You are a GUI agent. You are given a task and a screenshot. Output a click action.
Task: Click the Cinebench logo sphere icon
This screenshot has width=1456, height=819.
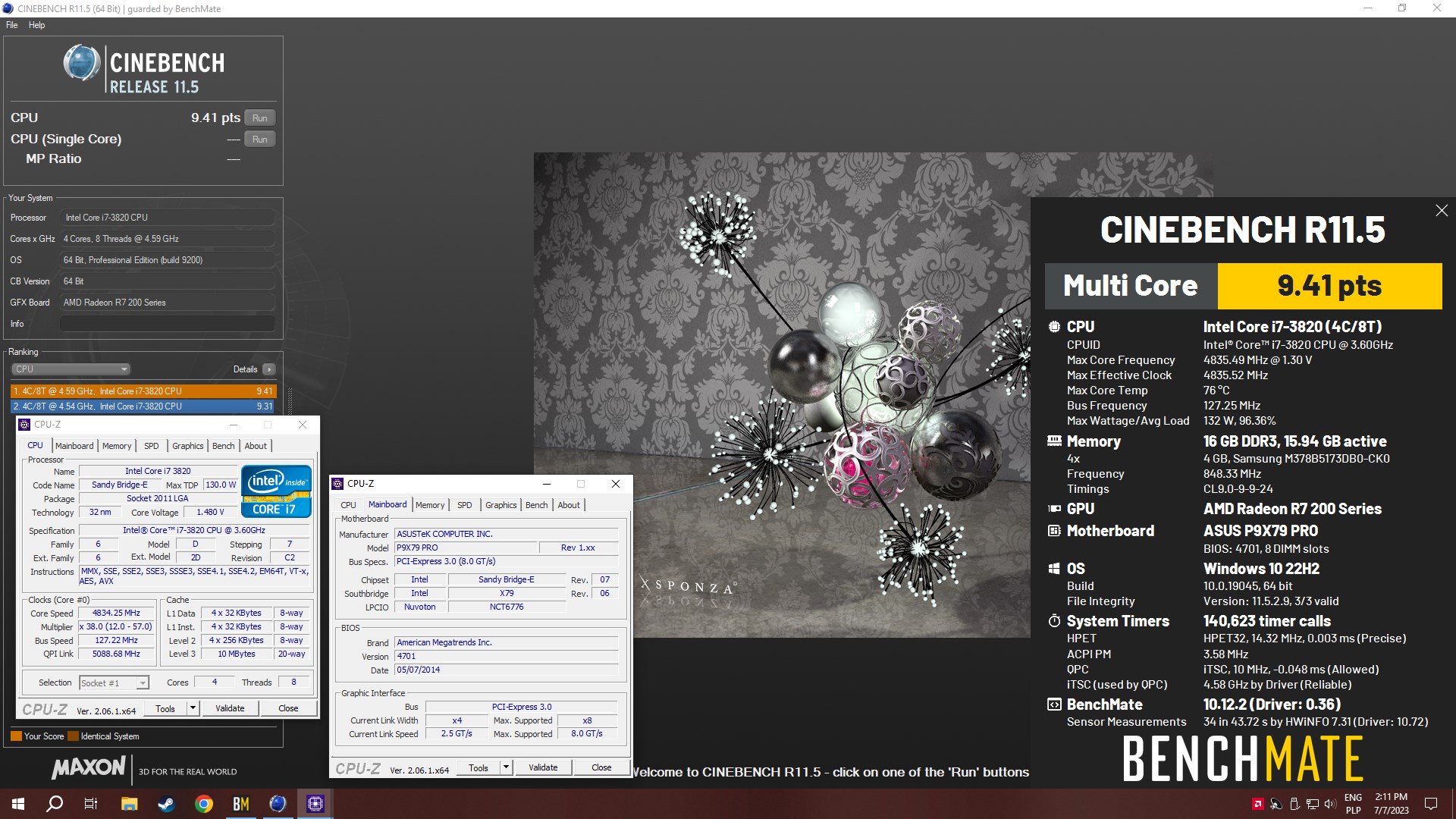81,63
